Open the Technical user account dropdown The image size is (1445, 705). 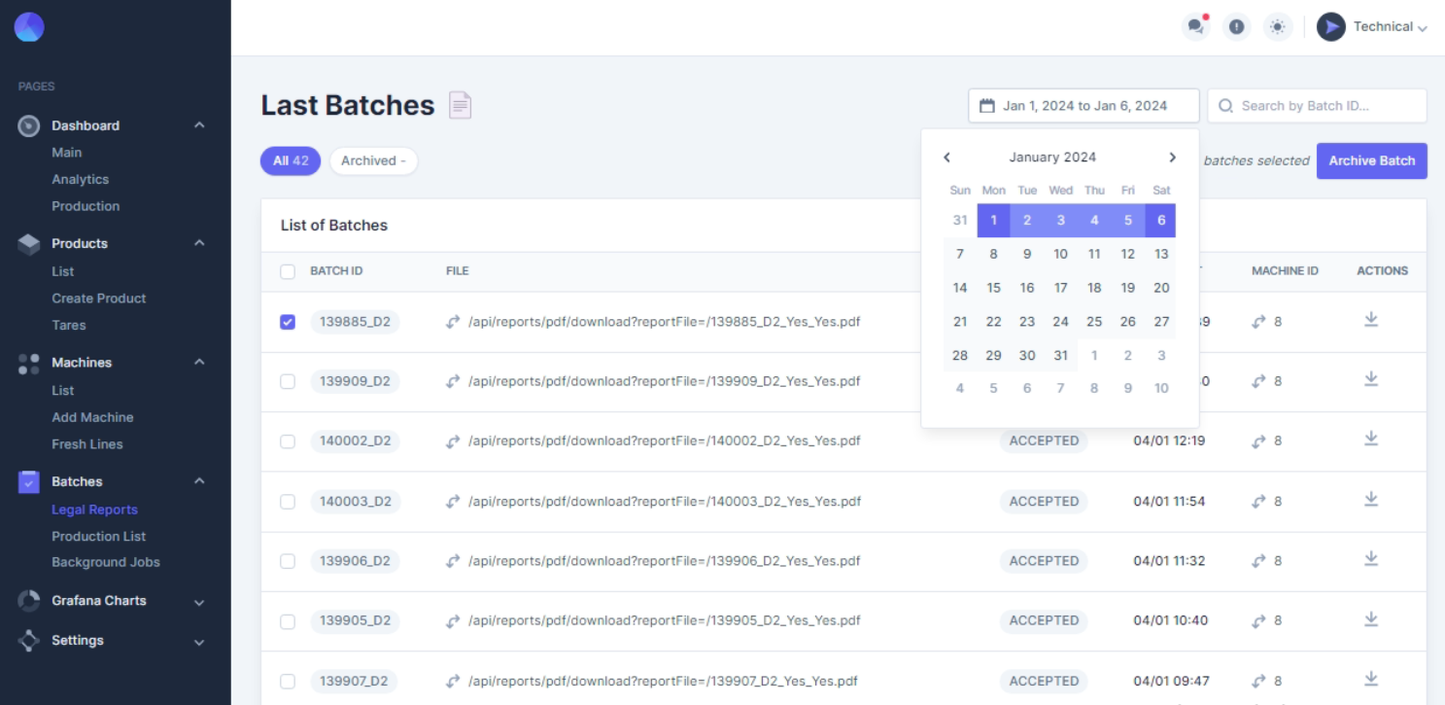coord(1371,27)
